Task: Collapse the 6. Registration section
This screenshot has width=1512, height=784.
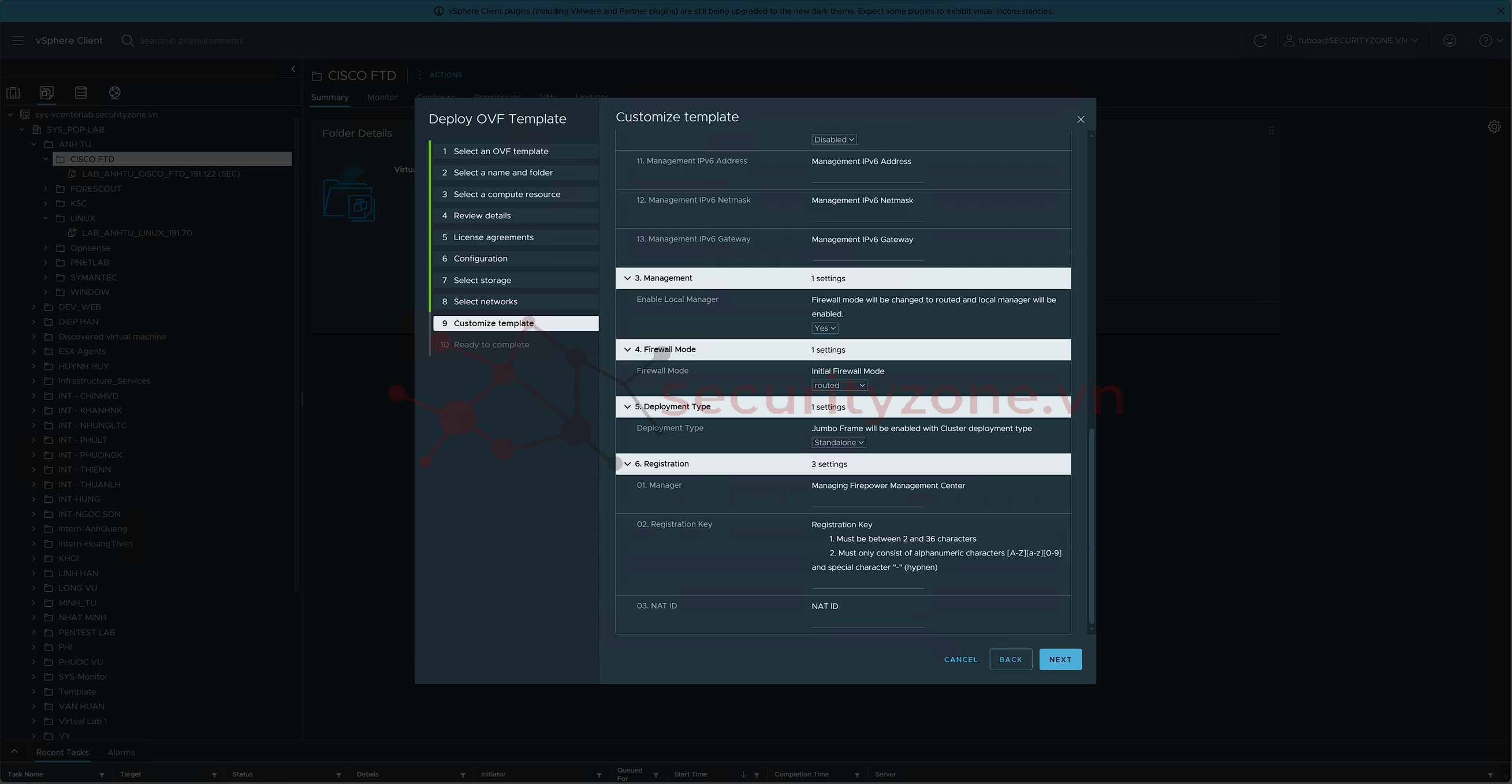Action: coord(627,464)
